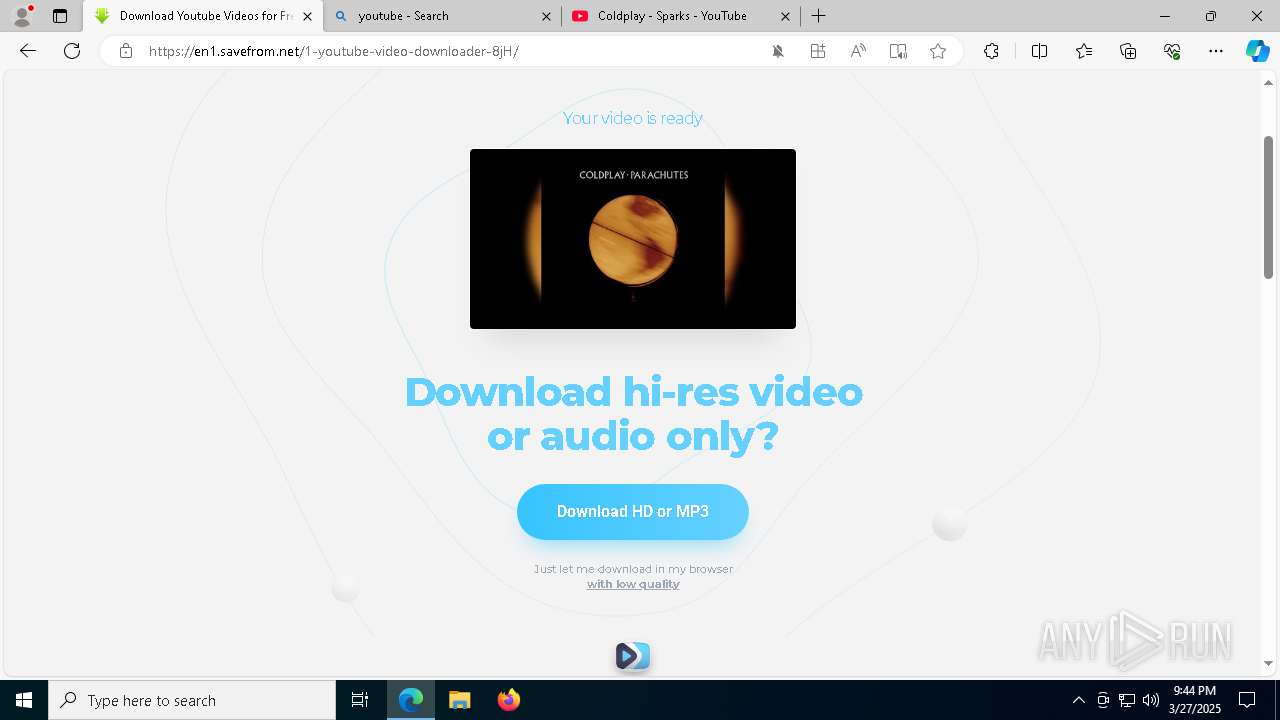Refresh the savefrom.net page
This screenshot has height=720, width=1280.
[72, 51]
